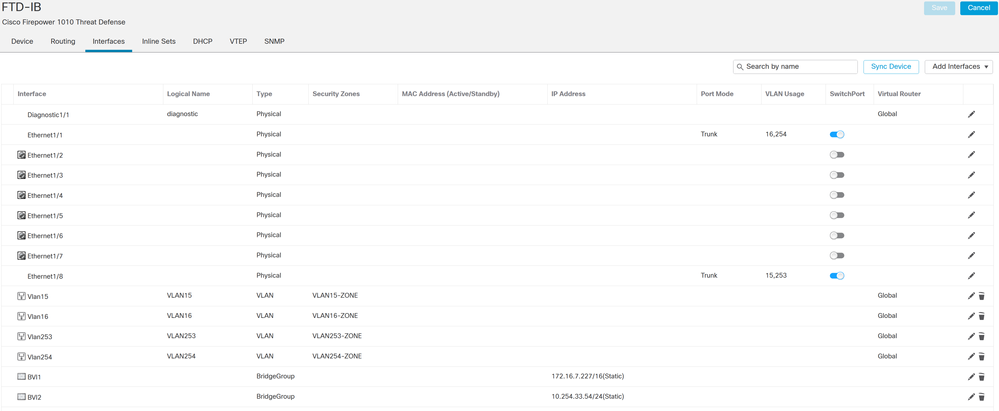Edit Ethernet1/6 with its pencil icon
Screen dimensions: 999x411
[x=971, y=235]
